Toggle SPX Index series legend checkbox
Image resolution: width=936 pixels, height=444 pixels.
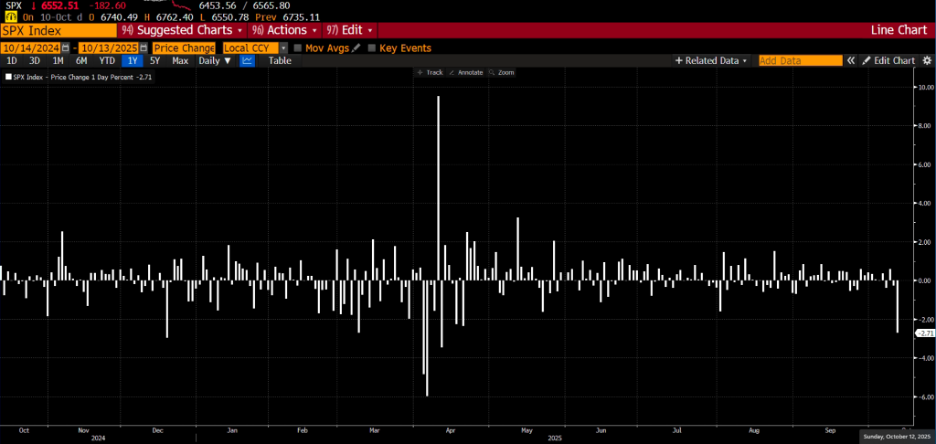(x=11, y=77)
